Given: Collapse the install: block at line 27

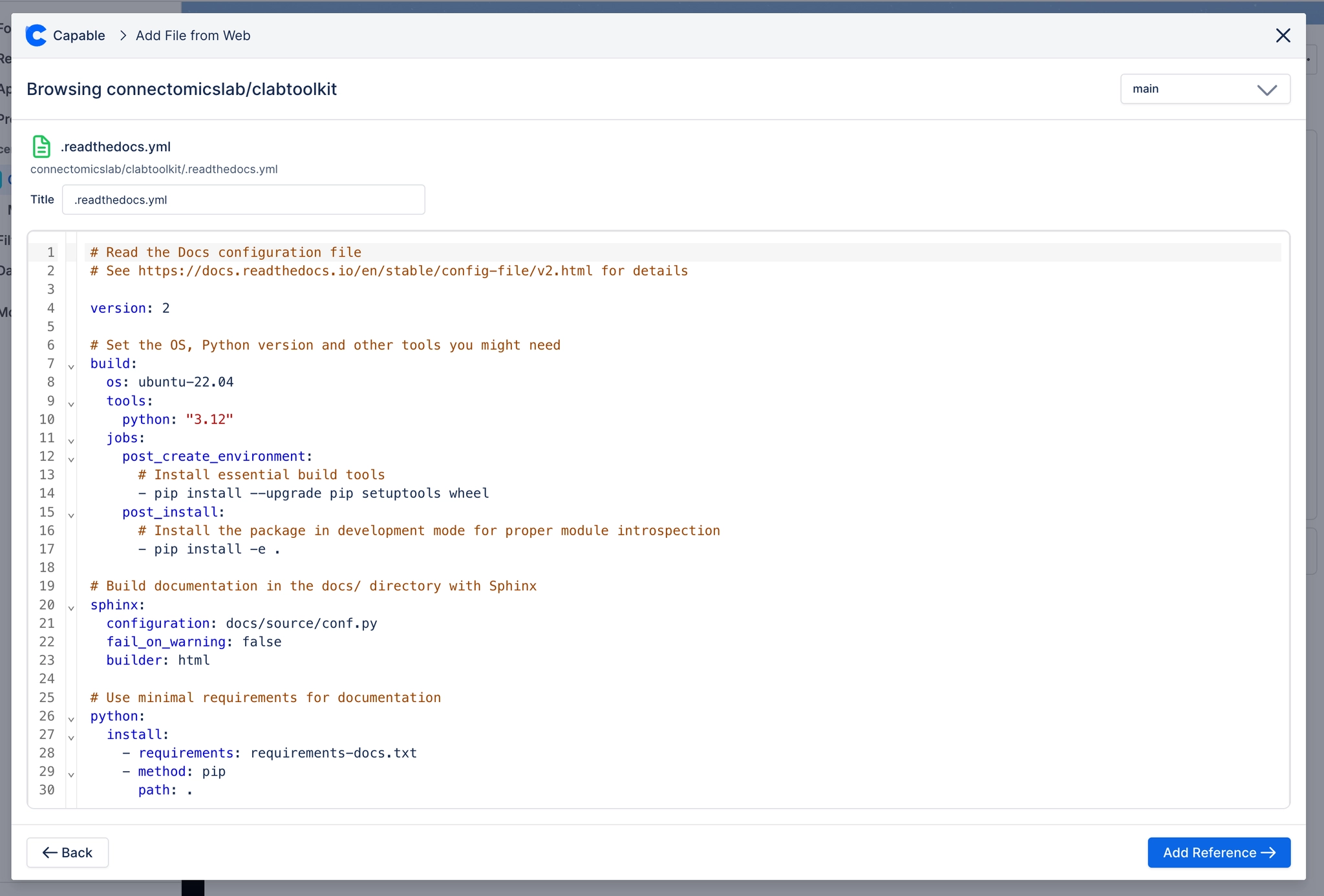Looking at the screenshot, I should pyautogui.click(x=71, y=738).
